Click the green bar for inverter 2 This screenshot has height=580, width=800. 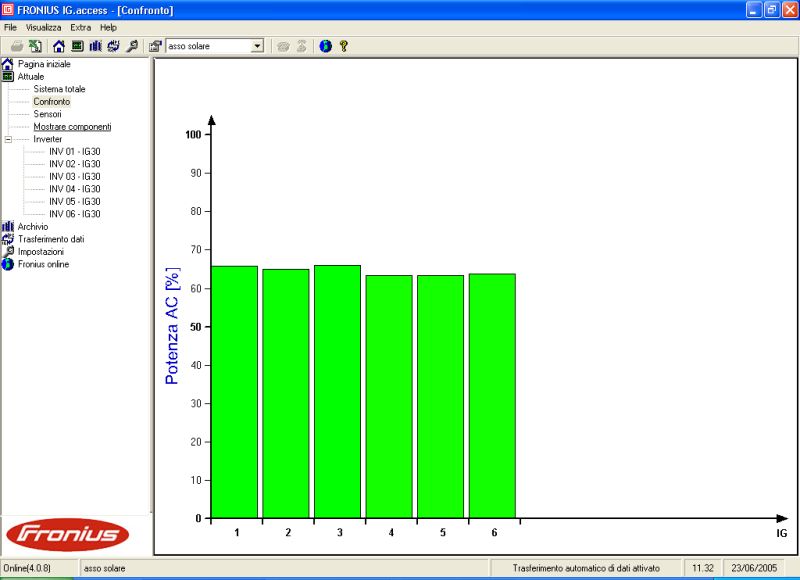[x=286, y=394]
